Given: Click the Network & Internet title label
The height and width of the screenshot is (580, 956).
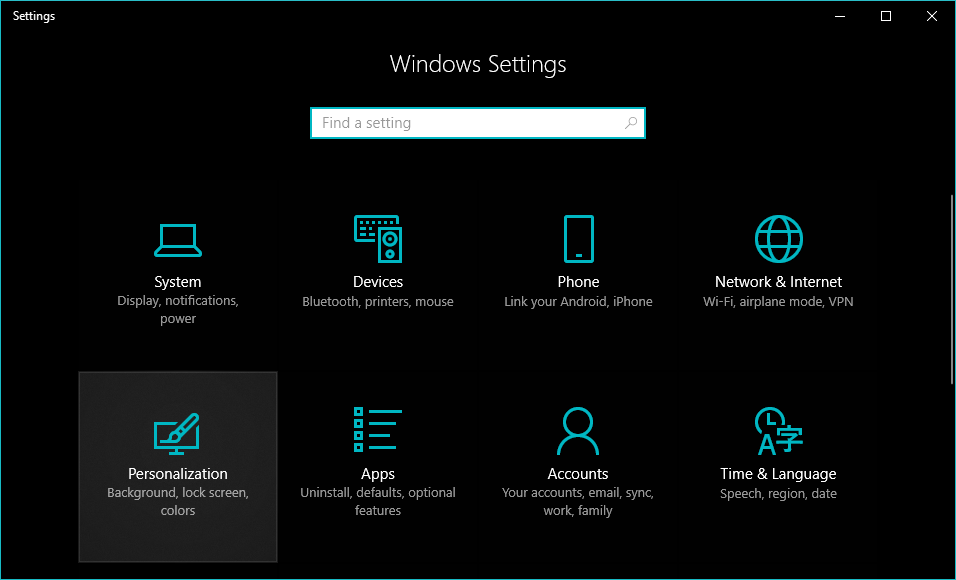Looking at the screenshot, I should (x=779, y=282).
